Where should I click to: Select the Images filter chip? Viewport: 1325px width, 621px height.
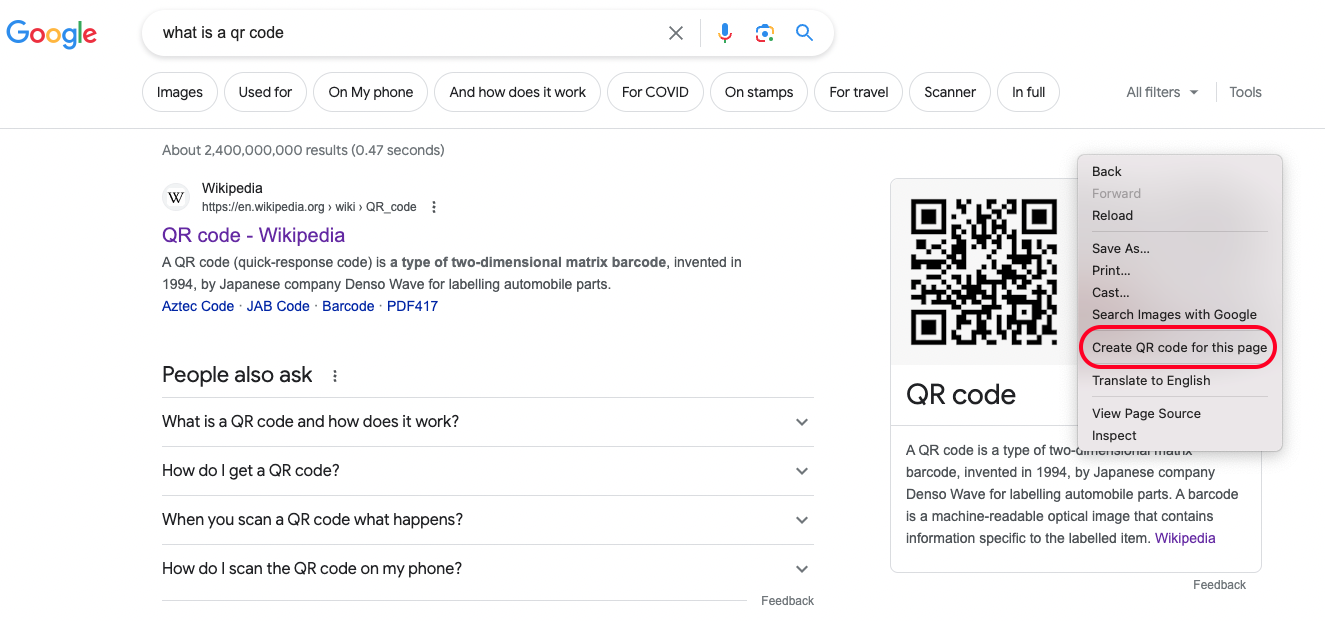coord(180,92)
